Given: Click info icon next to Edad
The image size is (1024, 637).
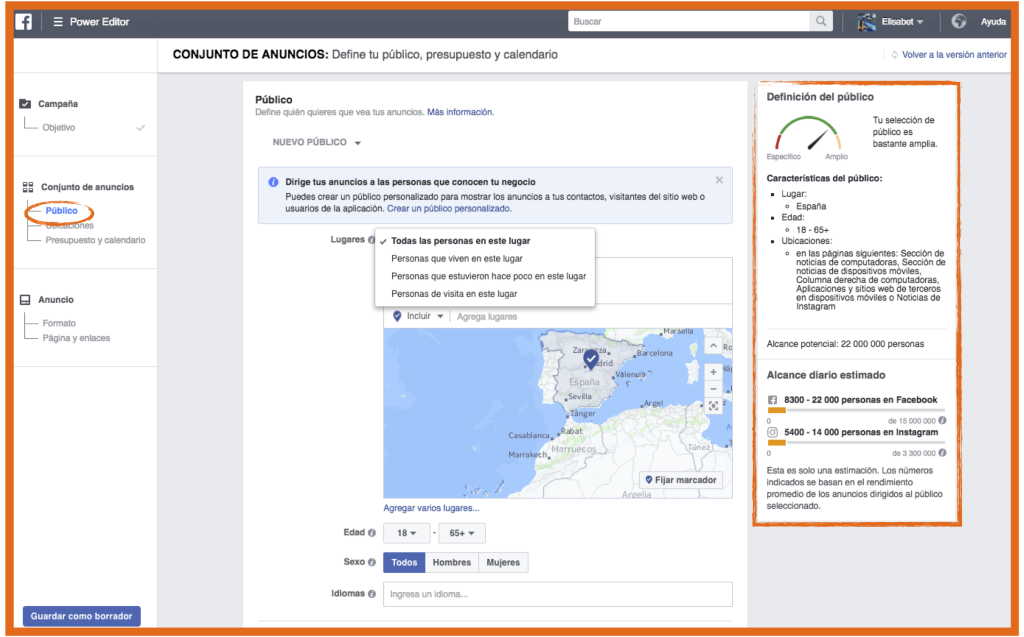Looking at the screenshot, I should tap(371, 533).
